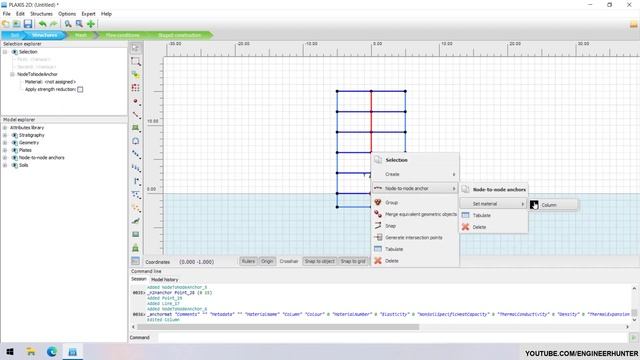This screenshot has width=640, height=360.
Task: Click the New project icon
Action: click(x=6, y=24)
